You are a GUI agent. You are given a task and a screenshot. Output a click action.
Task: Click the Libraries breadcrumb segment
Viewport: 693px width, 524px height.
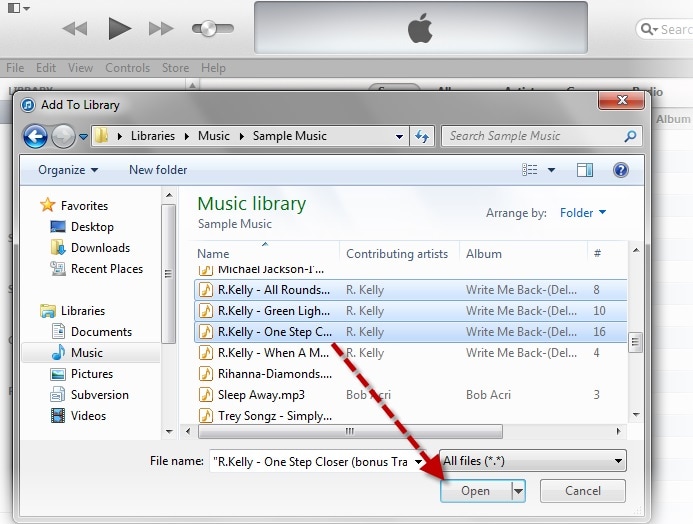point(153,136)
